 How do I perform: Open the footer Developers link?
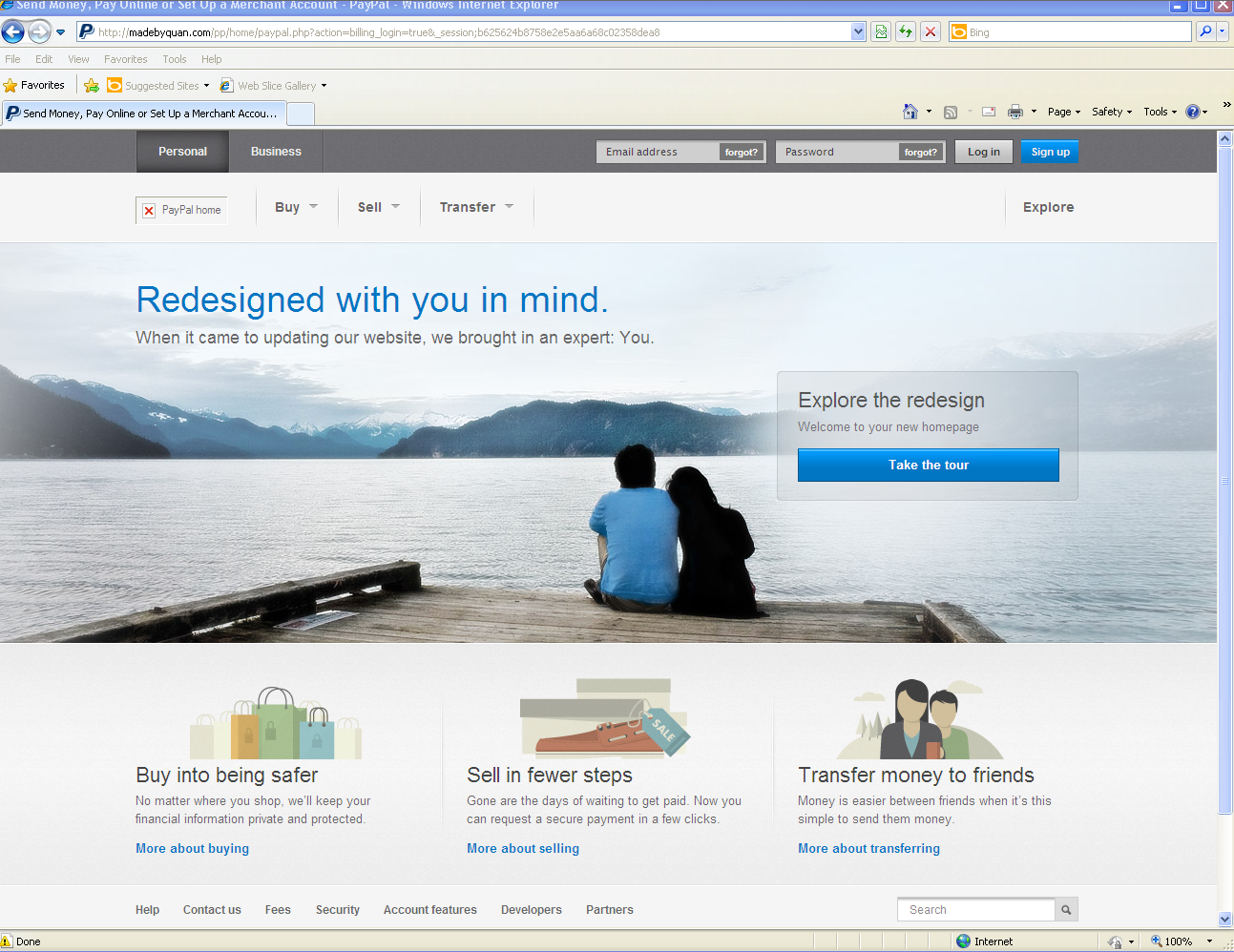point(532,910)
